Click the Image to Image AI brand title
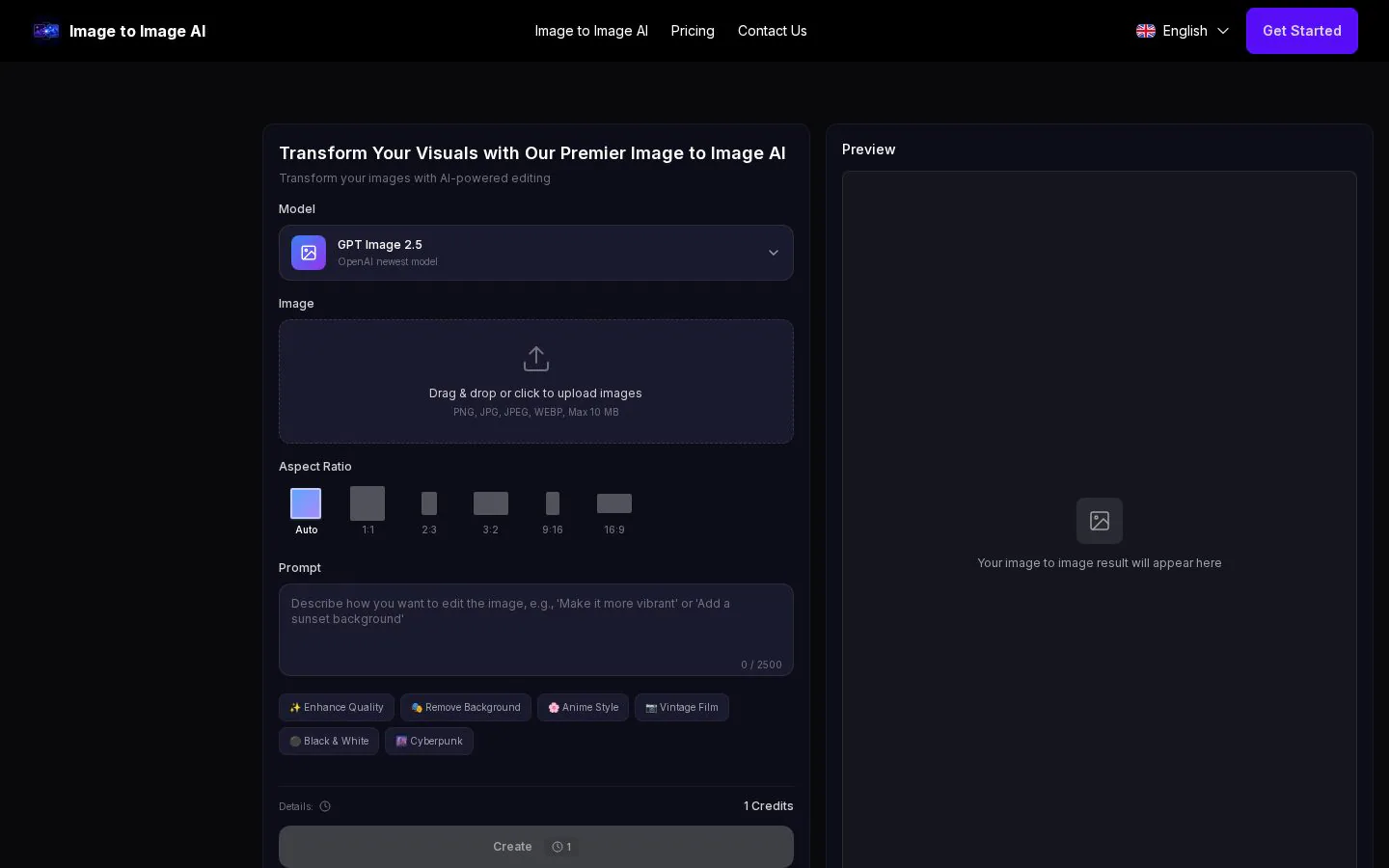1389x868 pixels. [x=137, y=31]
